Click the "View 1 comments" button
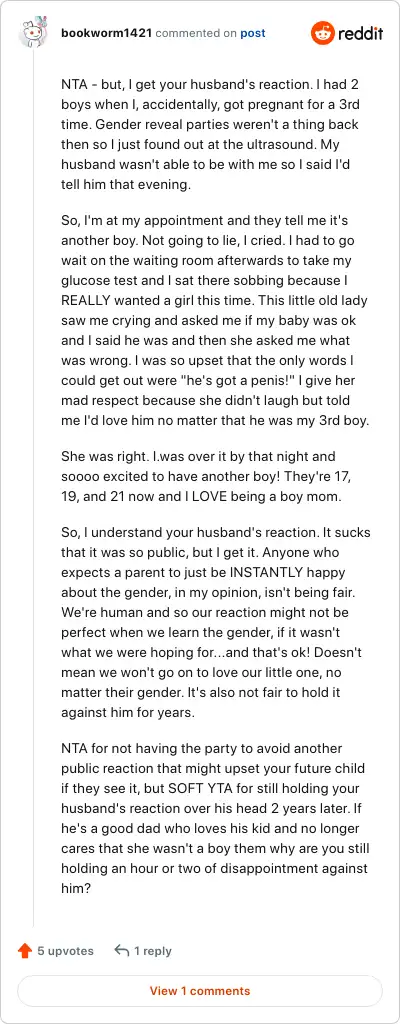400x1024 pixels. (200, 991)
